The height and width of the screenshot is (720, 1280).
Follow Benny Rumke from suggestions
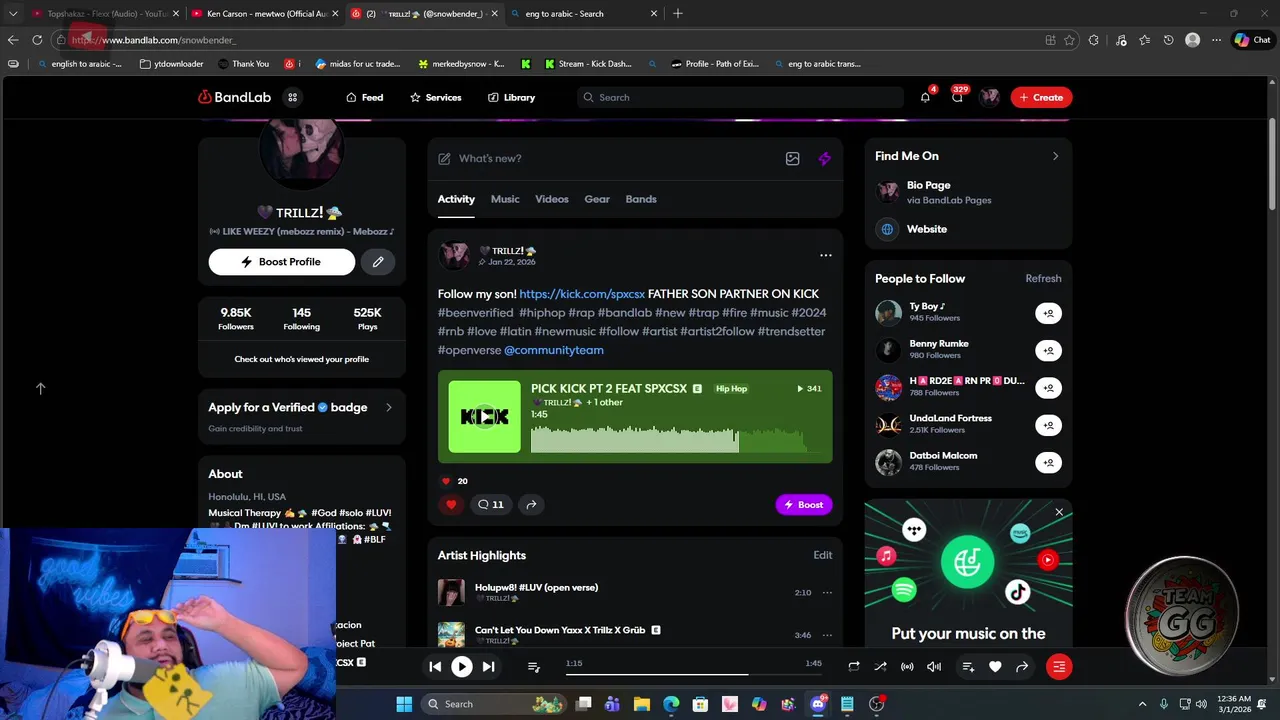tap(1048, 350)
